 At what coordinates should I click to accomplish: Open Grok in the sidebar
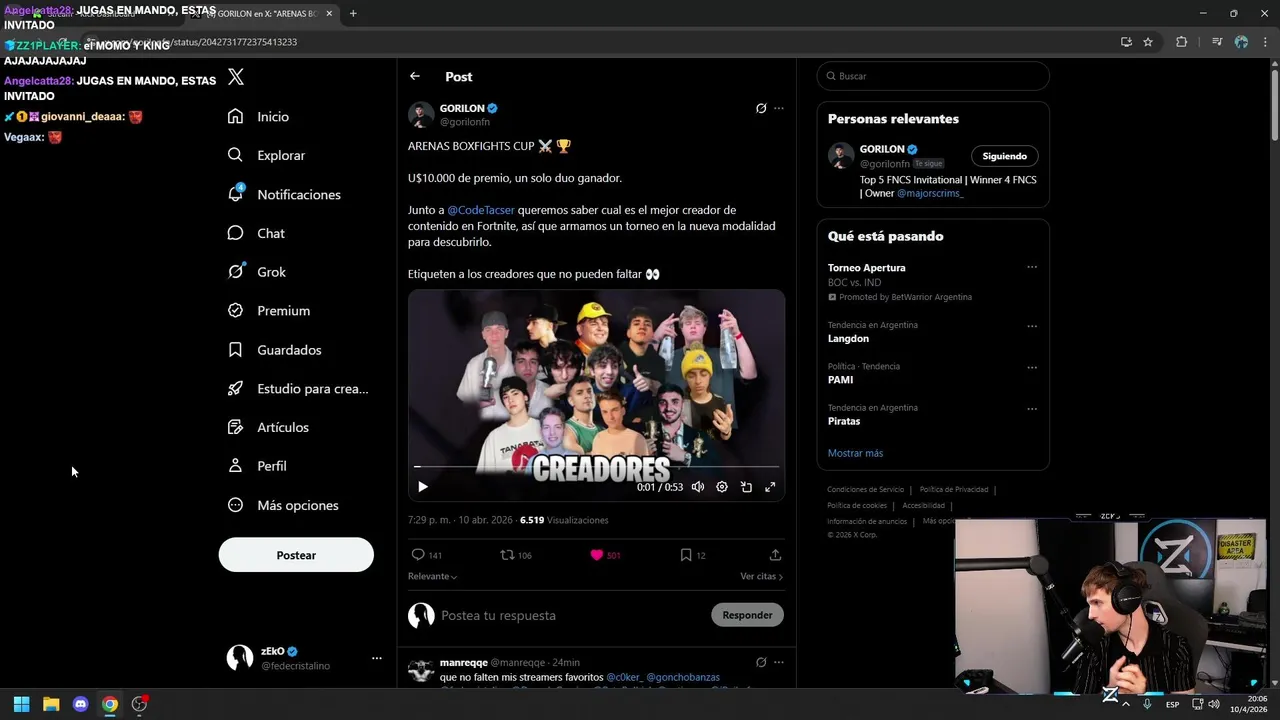coord(256,272)
